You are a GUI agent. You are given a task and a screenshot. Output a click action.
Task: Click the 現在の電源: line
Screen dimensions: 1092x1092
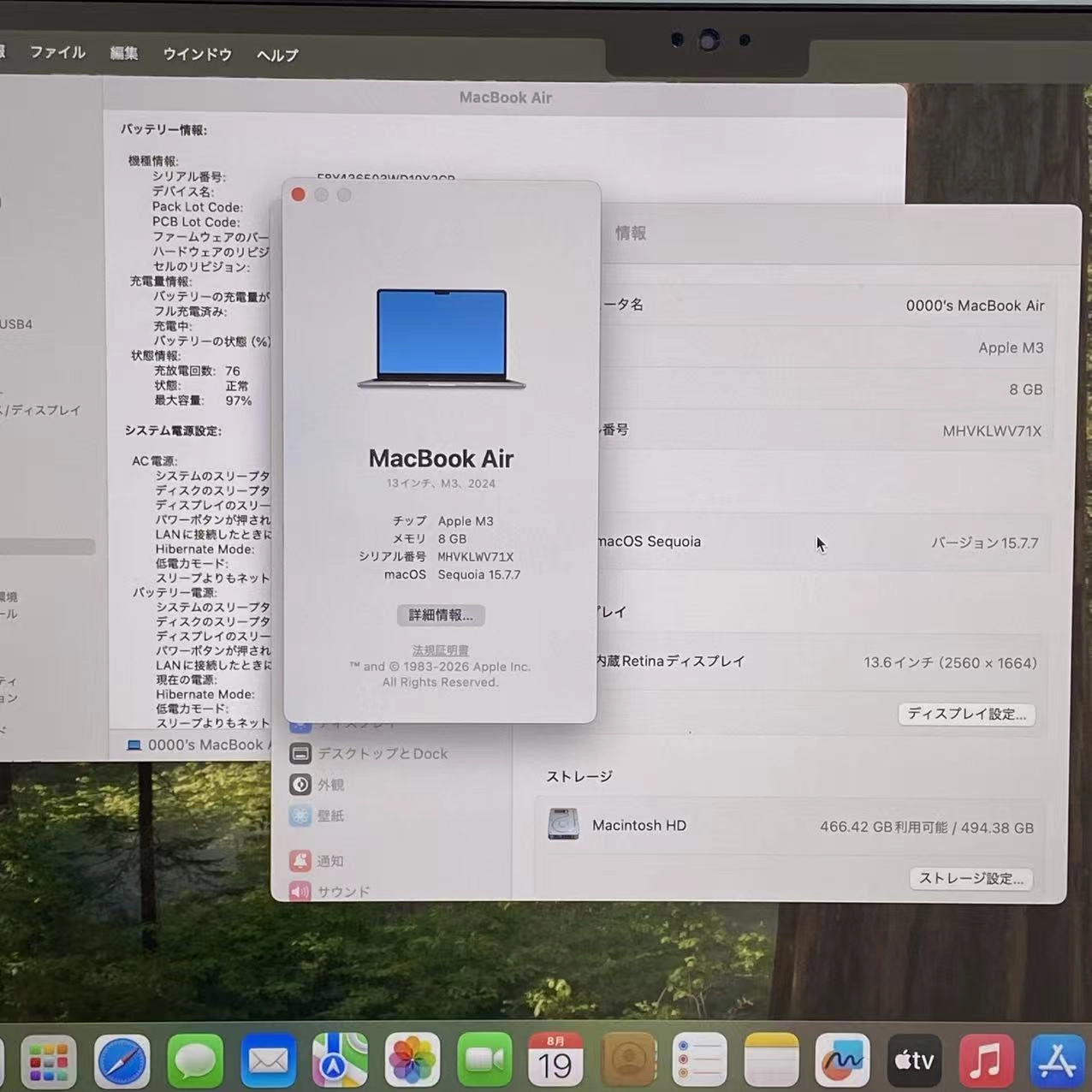point(186,680)
